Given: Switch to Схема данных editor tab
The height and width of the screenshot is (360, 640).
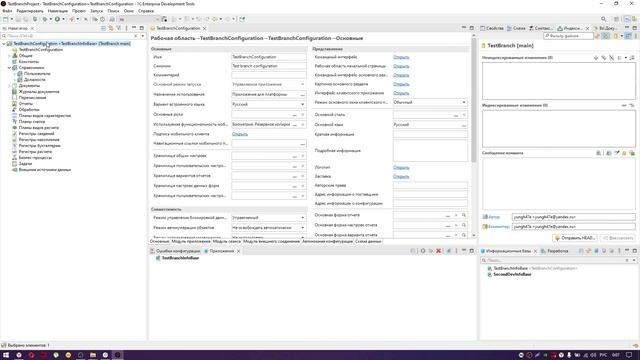Looking at the screenshot, I should [368, 242].
